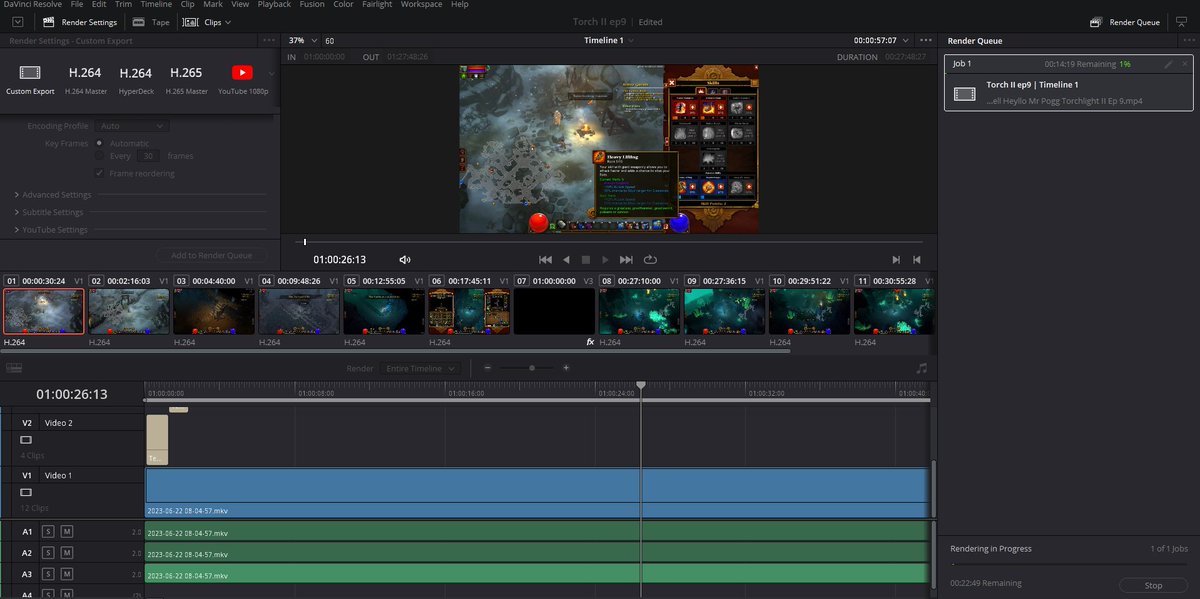Click timeline zoom in plus button
The image size is (1200, 599).
566,368
